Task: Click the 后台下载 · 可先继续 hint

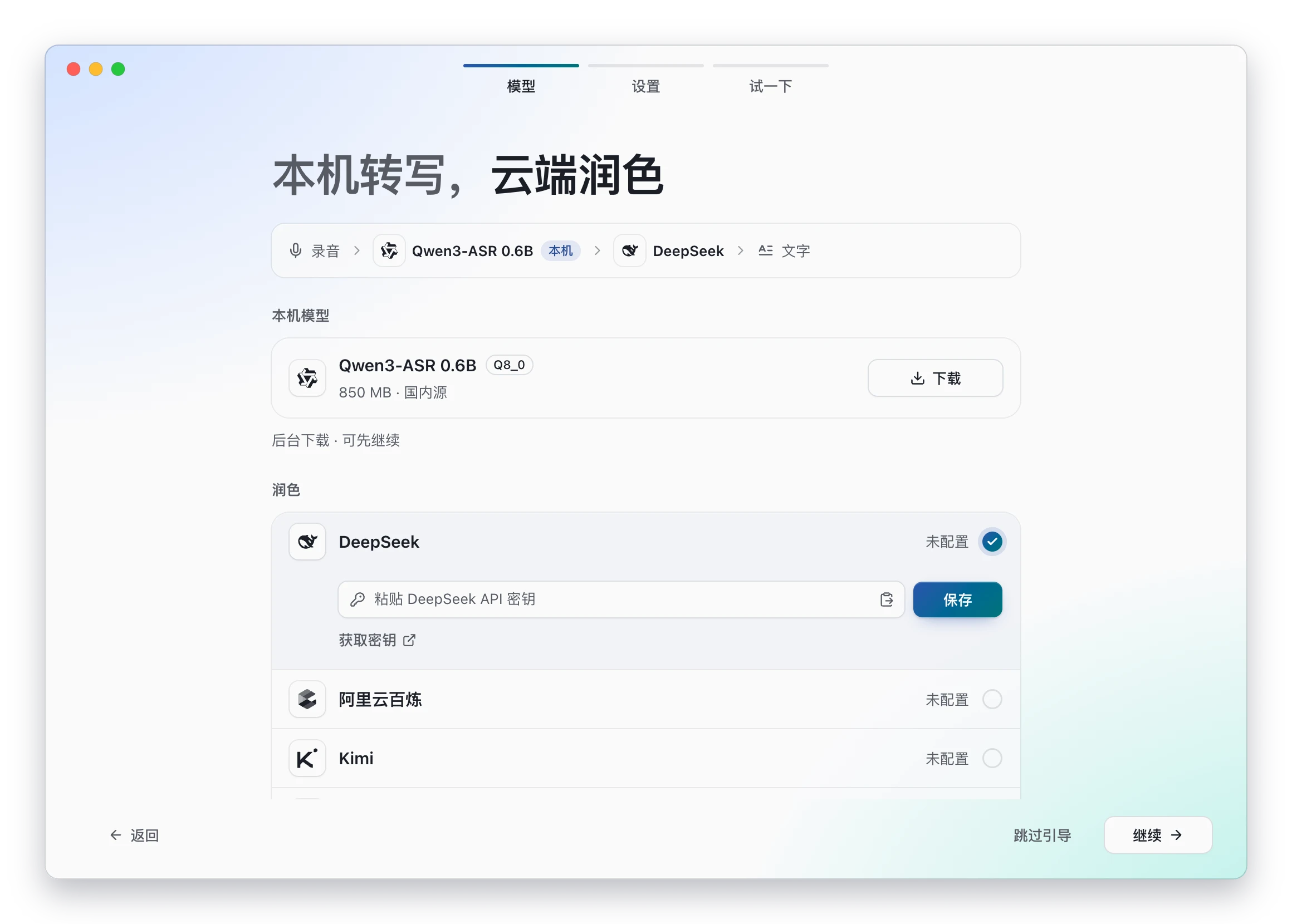Action: (x=336, y=440)
